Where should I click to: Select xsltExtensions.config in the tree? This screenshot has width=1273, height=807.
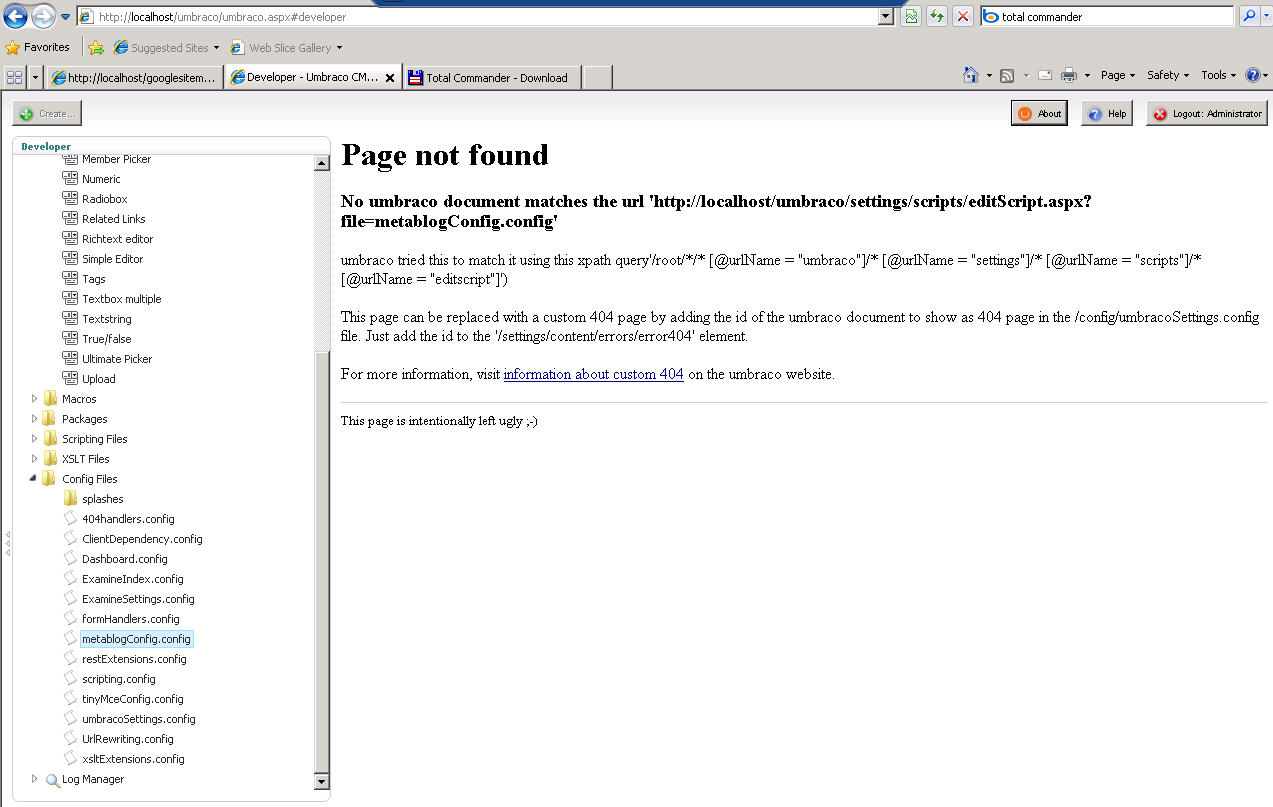pyautogui.click(x=133, y=759)
